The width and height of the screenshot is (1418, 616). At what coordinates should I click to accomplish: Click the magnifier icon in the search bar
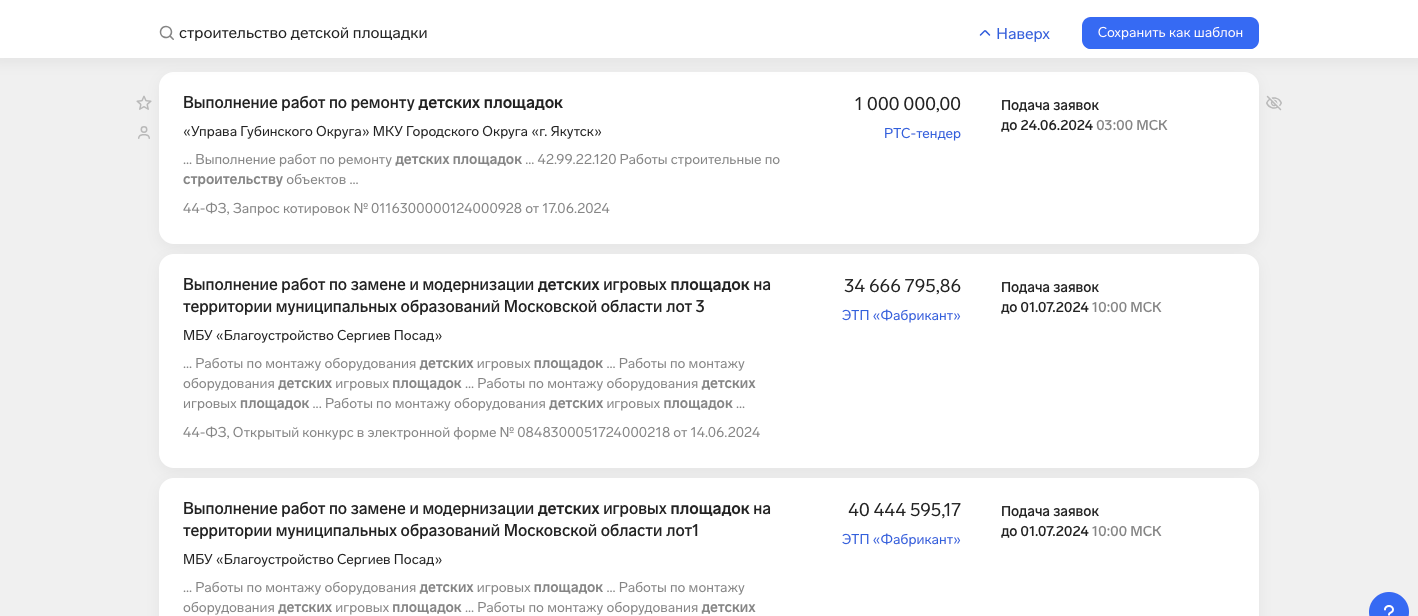[167, 33]
